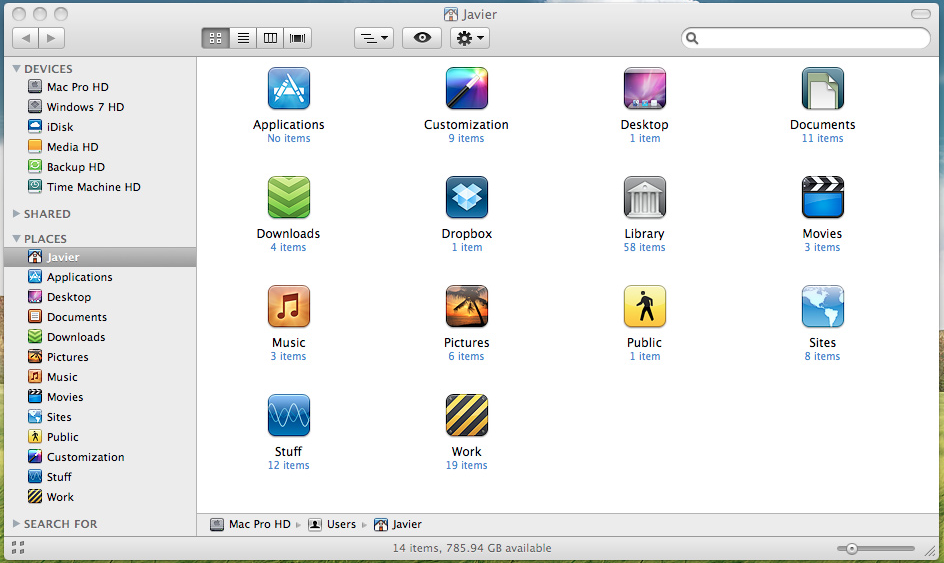Select the Documents folder icon in the grid
This screenshot has width=944, height=563.
pos(822,89)
